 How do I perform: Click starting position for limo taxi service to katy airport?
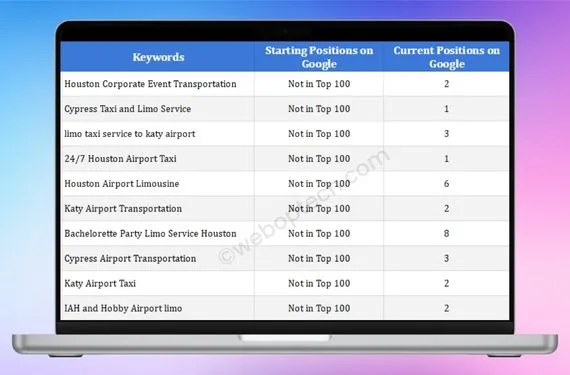319,134
